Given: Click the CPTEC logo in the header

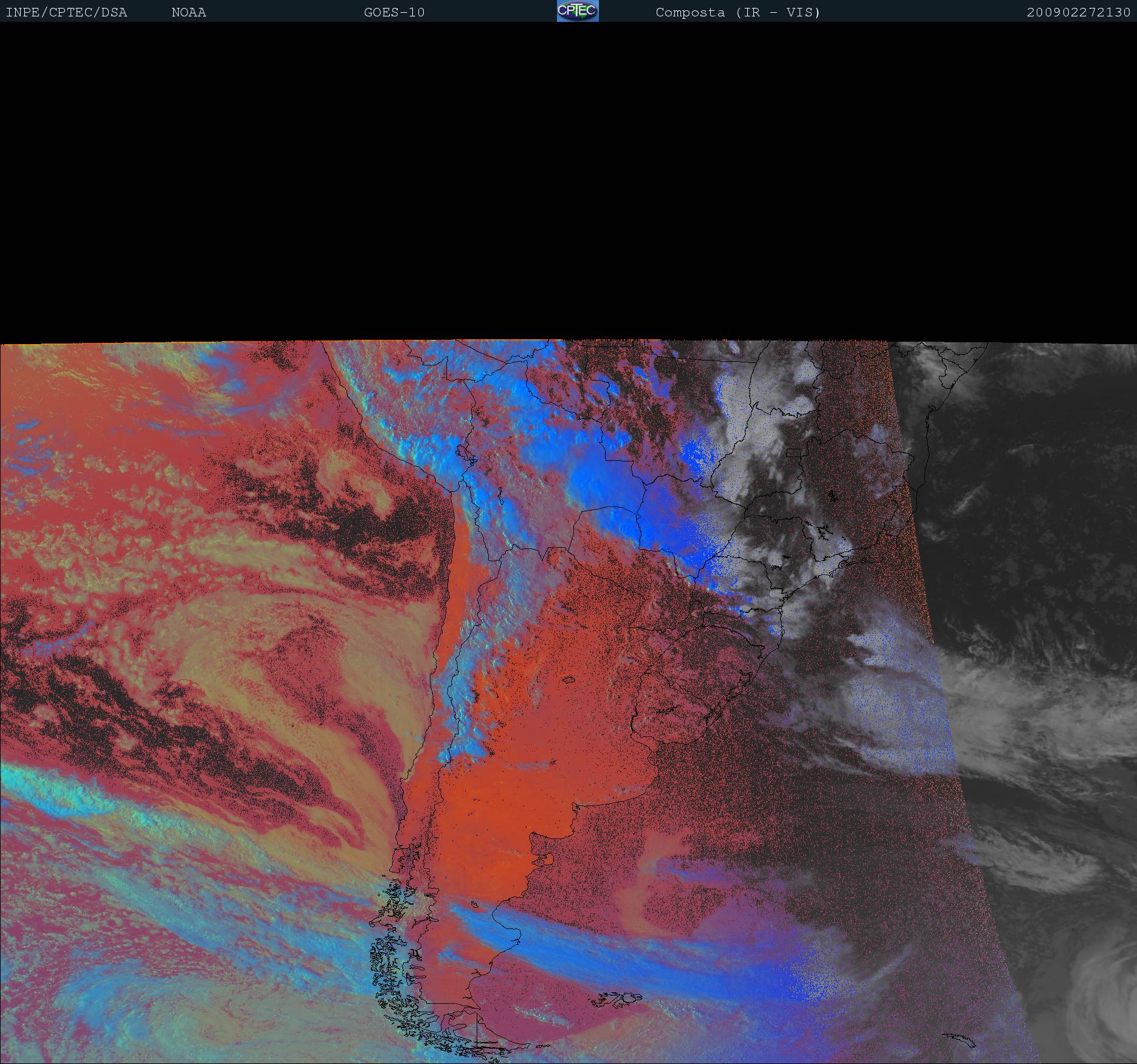Looking at the screenshot, I should click(x=578, y=11).
